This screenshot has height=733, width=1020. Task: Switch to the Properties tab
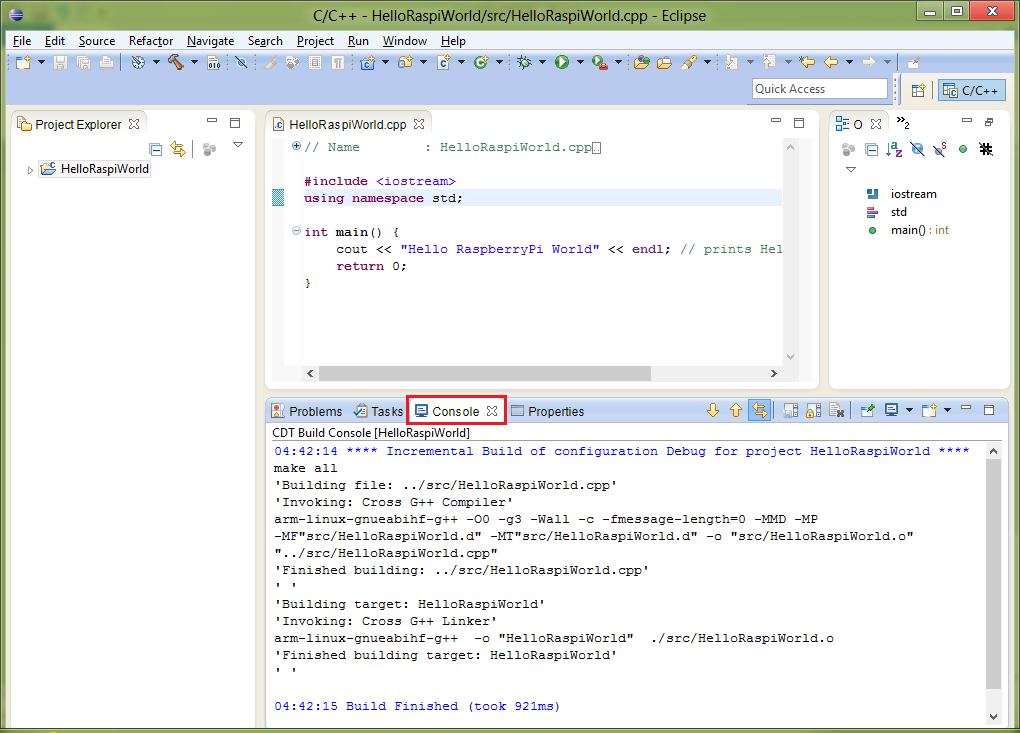click(x=548, y=411)
